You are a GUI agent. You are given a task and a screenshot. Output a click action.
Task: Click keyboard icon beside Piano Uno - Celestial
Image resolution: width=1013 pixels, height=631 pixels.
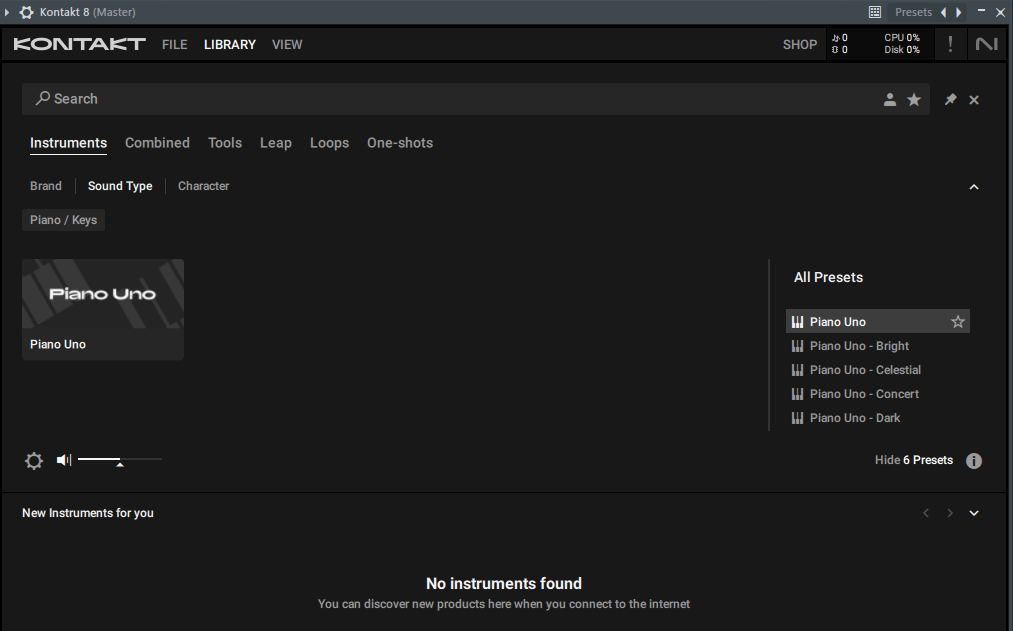click(x=797, y=370)
